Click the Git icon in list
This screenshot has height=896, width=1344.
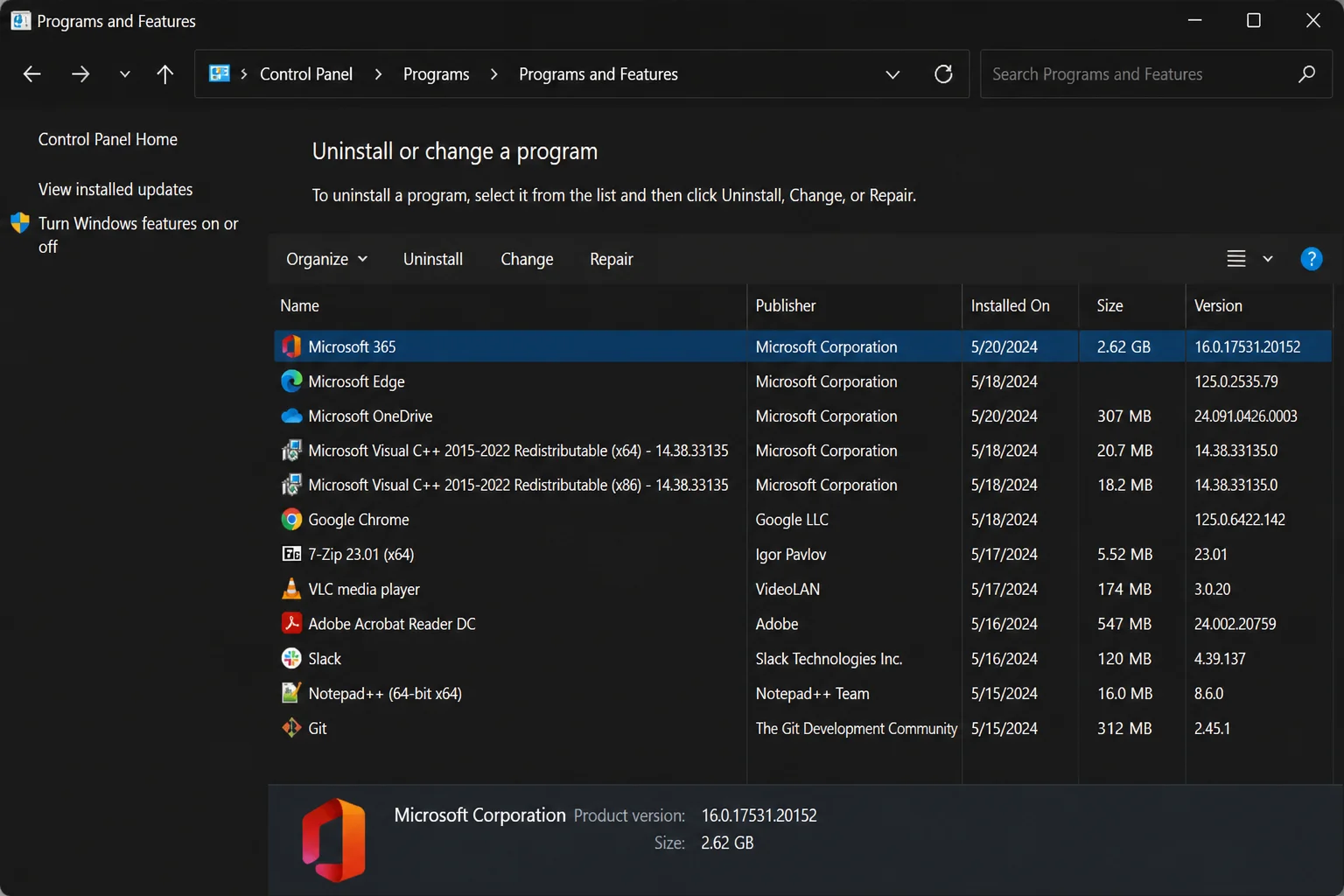291,728
